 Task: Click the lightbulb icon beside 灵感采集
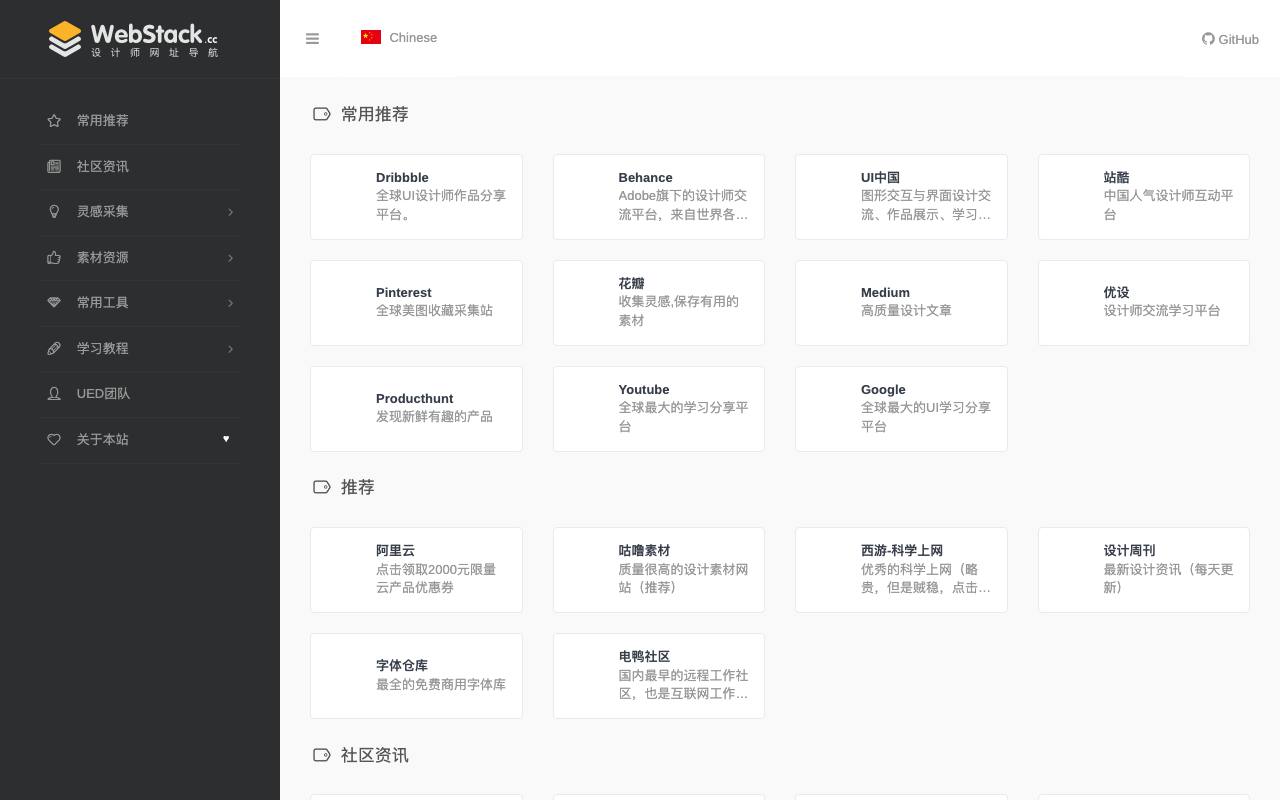coord(54,211)
